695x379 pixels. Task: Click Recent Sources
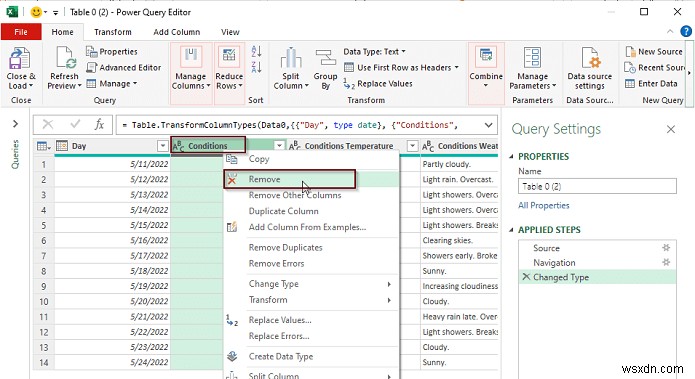tap(654, 68)
